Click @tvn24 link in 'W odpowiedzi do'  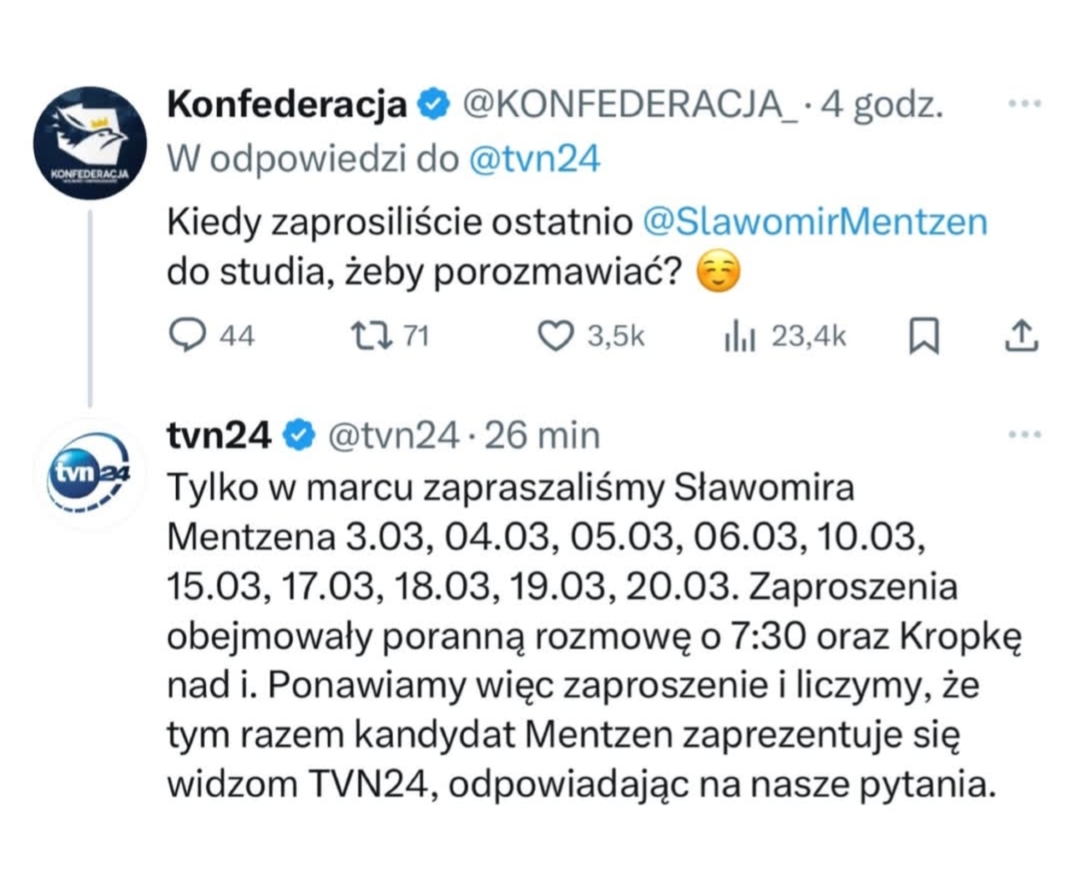pos(535,159)
